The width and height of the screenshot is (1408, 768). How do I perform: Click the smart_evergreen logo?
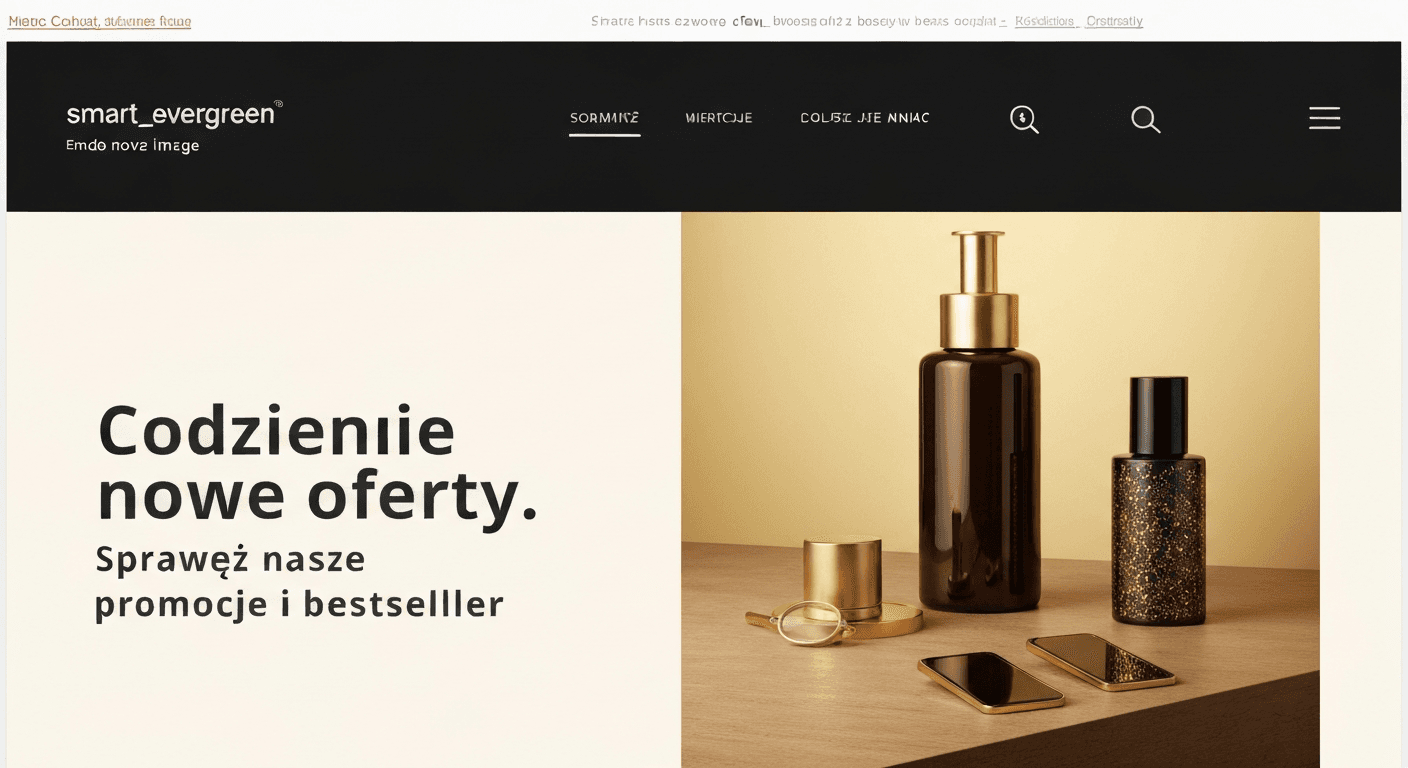(174, 114)
